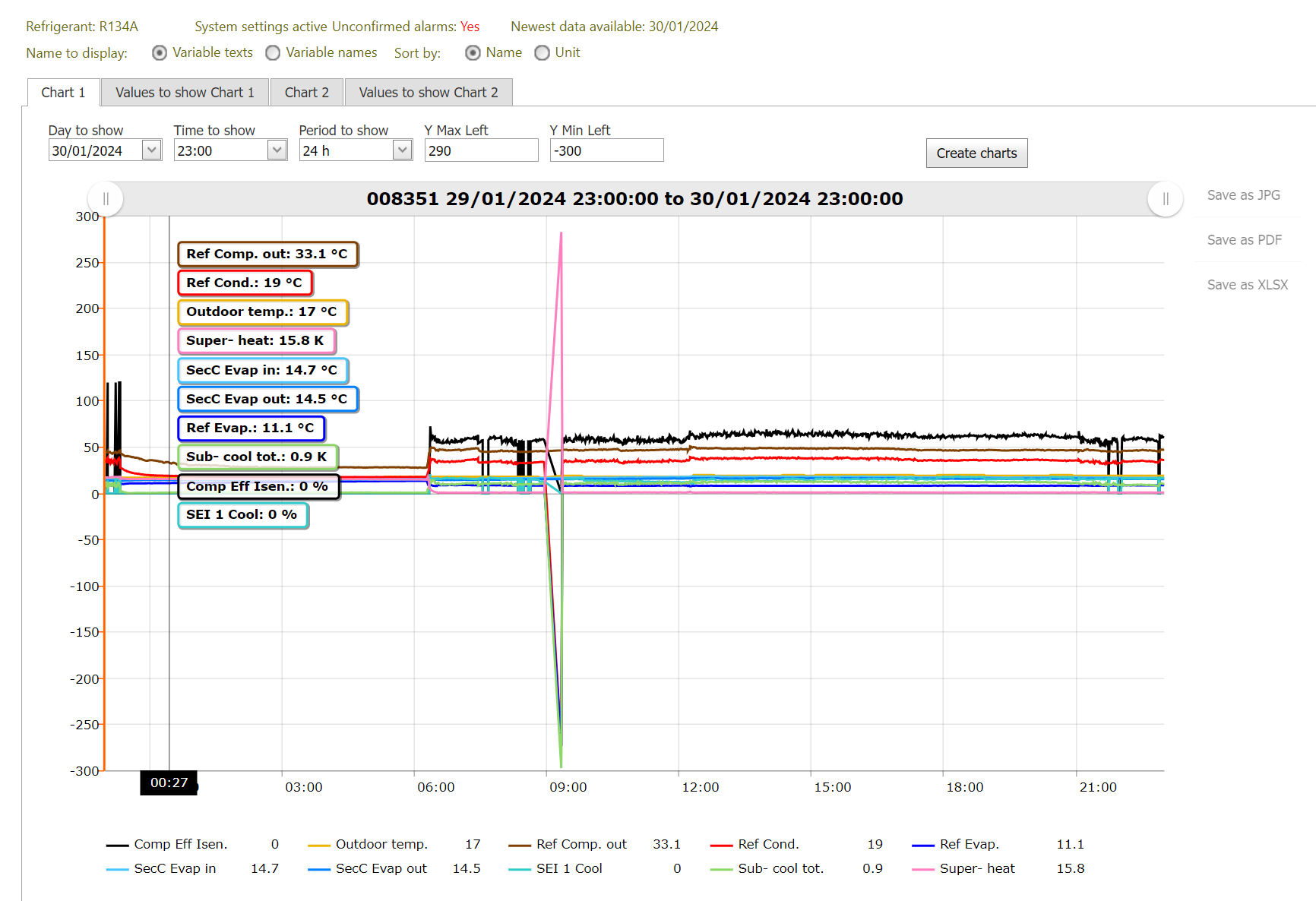Toggle Ref Evap. blue legend entry
This screenshot has width=1316, height=901.
pos(969,844)
